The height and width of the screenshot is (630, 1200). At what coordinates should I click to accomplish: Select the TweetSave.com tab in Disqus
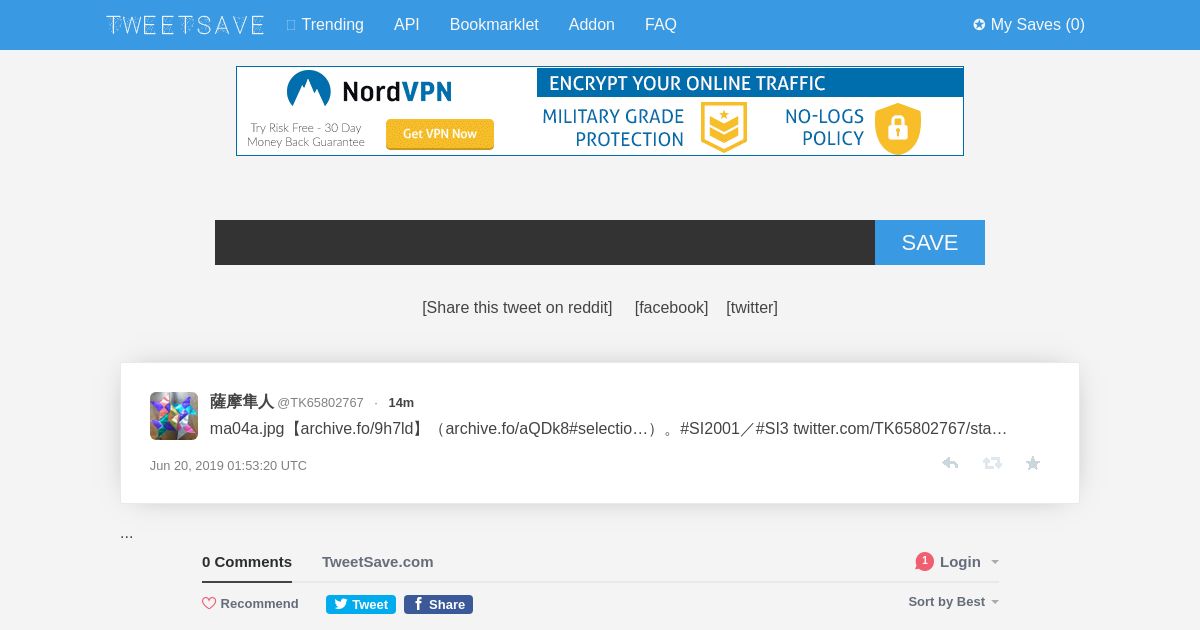(378, 562)
